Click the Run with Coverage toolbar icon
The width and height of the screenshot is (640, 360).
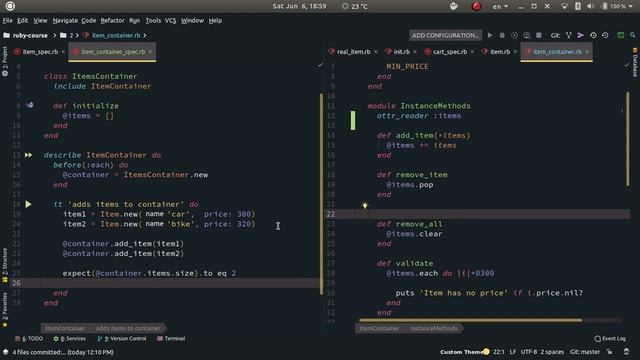pyautogui.click(x=514, y=36)
